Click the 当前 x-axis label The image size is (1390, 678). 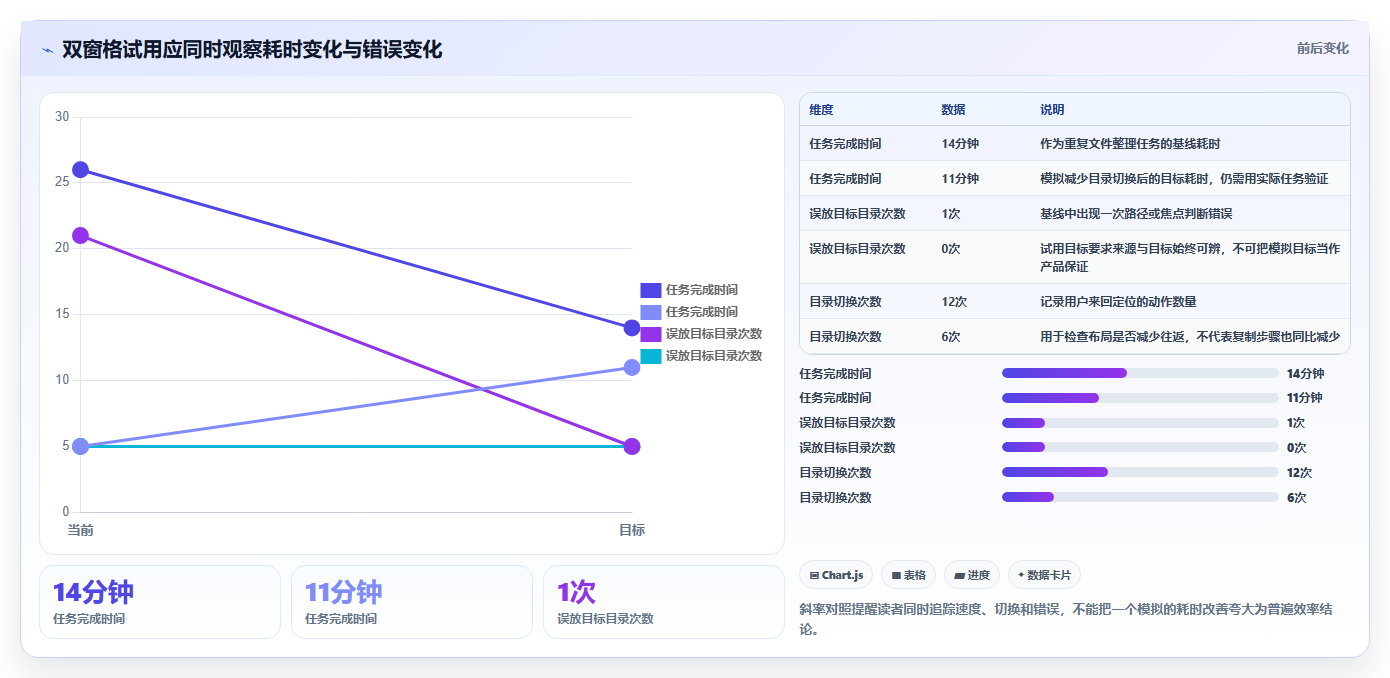coord(80,530)
